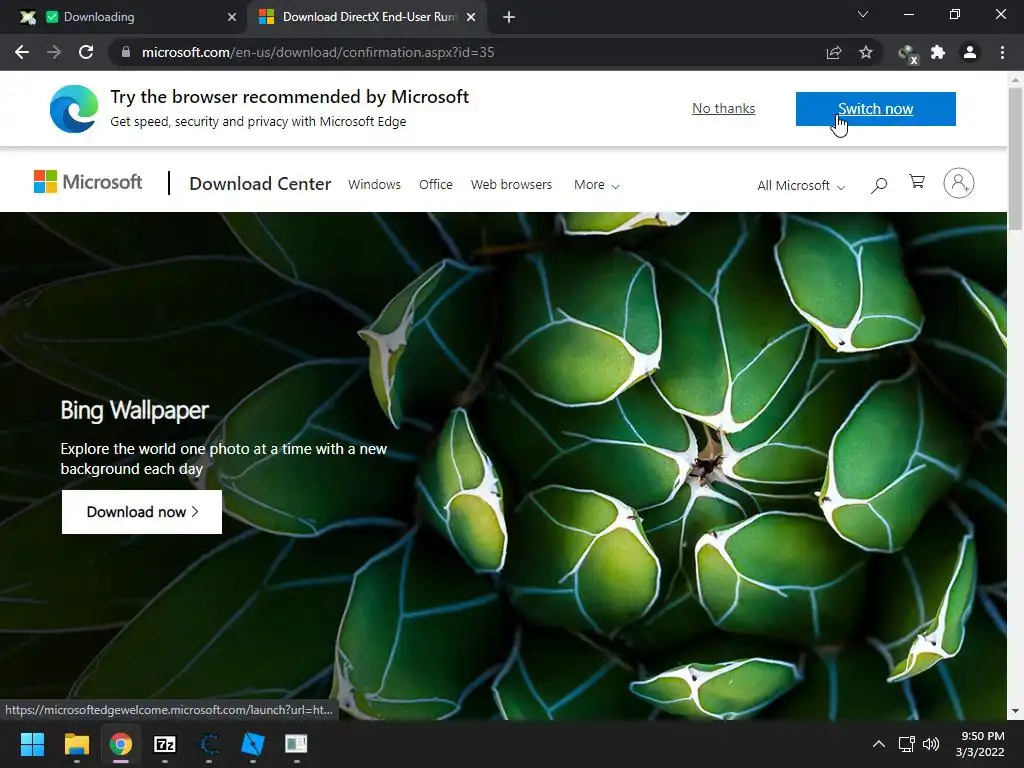
Task: Go back to the previous page
Action: pyautogui.click(x=22, y=52)
